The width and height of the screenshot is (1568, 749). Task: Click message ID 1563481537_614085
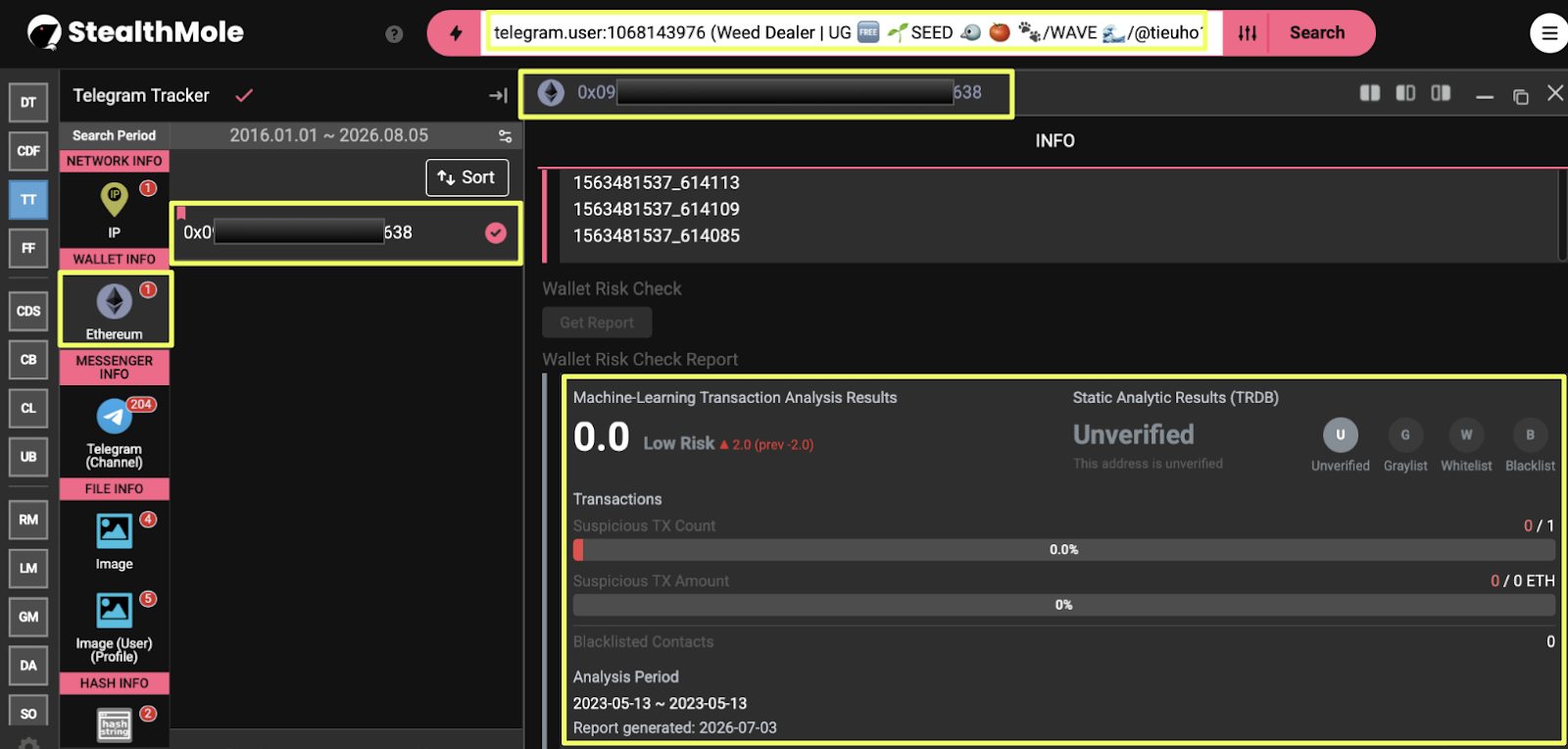click(657, 235)
